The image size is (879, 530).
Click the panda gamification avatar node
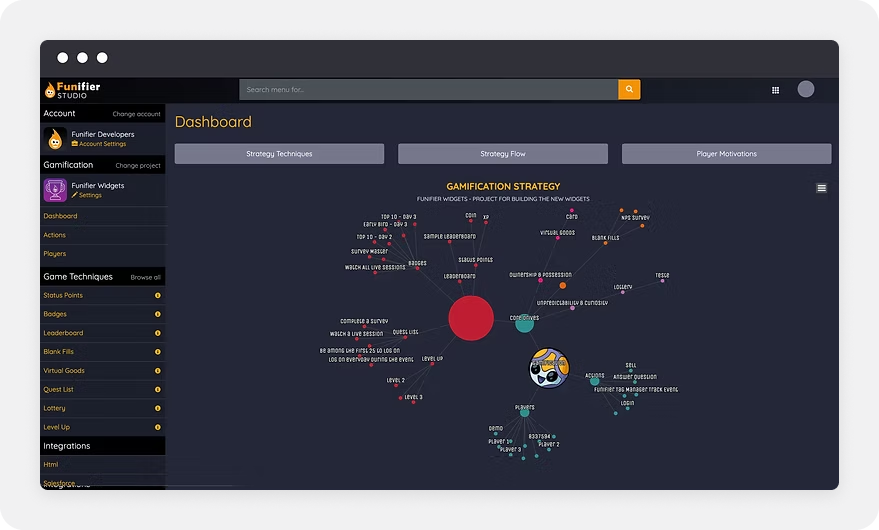[x=549, y=368]
